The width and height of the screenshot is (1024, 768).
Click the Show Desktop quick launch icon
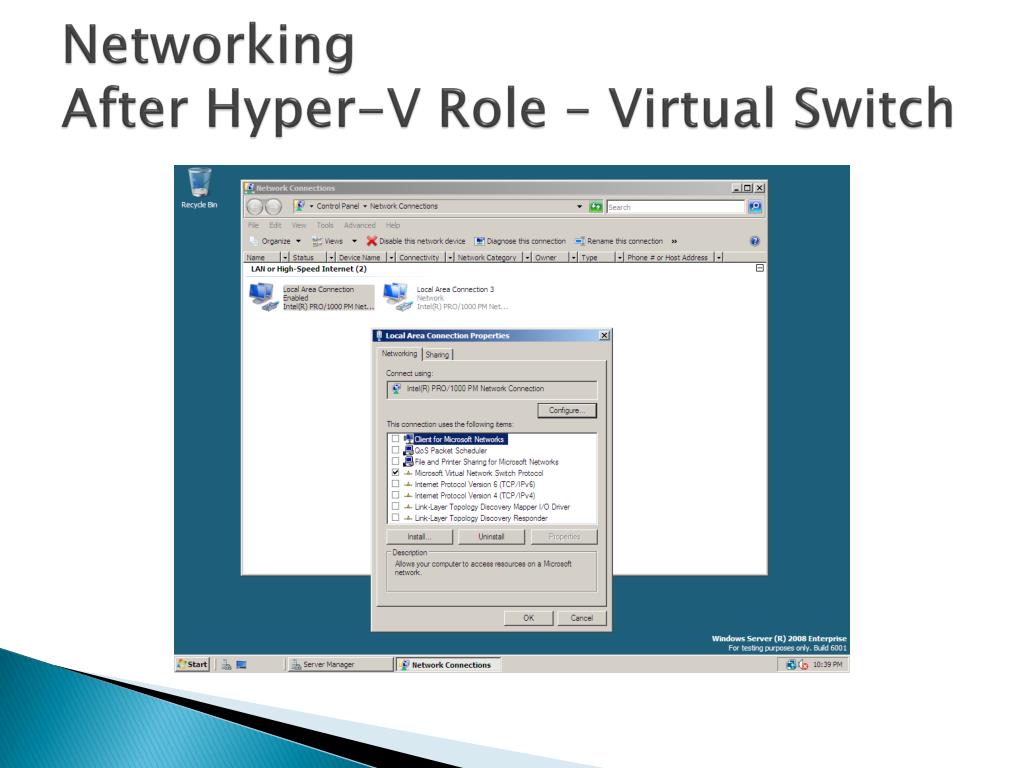click(242, 665)
